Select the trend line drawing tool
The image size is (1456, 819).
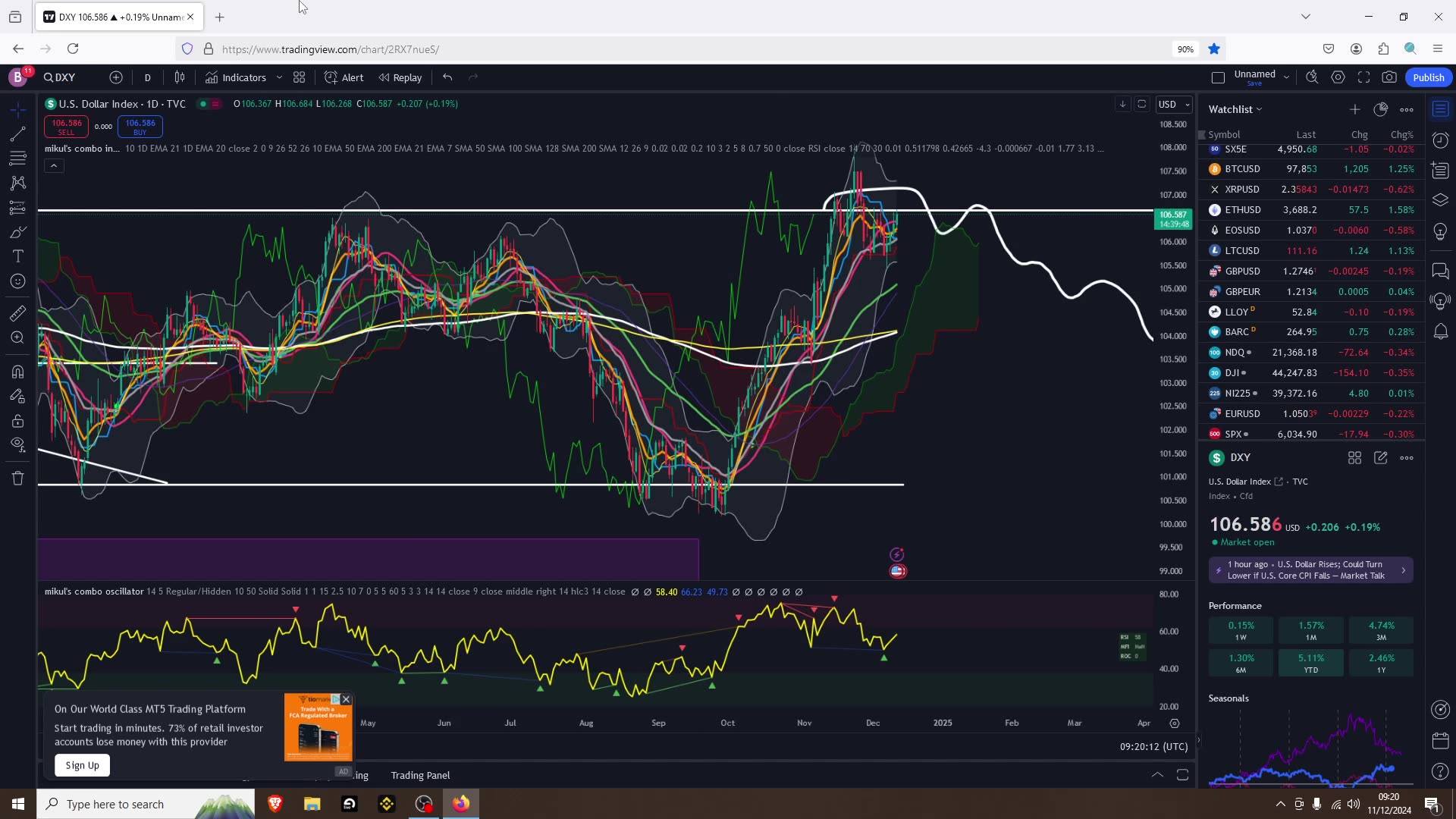[17, 134]
